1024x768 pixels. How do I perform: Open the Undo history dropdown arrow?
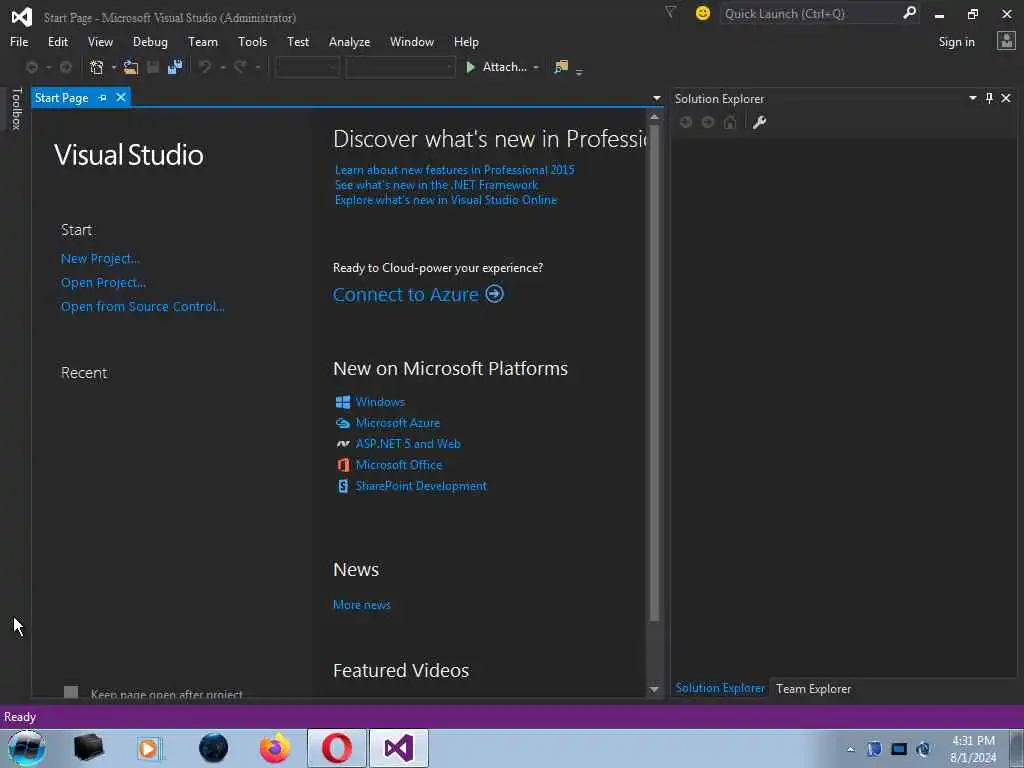(223, 67)
